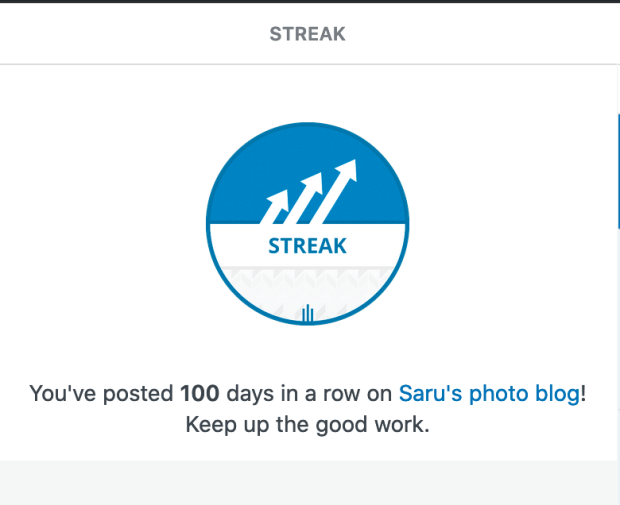Click the Streak achievement badge circle
This screenshot has width=620, height=505.
tap(307, 226)
